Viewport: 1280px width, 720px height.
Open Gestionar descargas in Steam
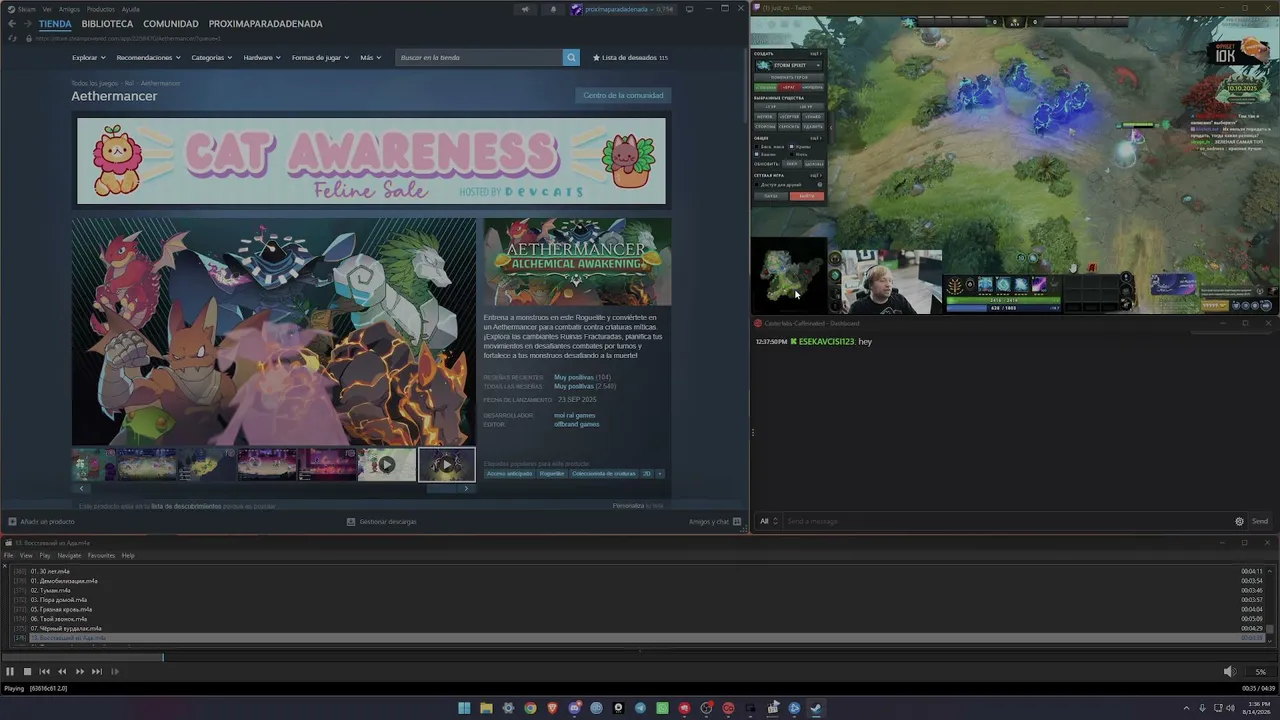coord(381,521)
